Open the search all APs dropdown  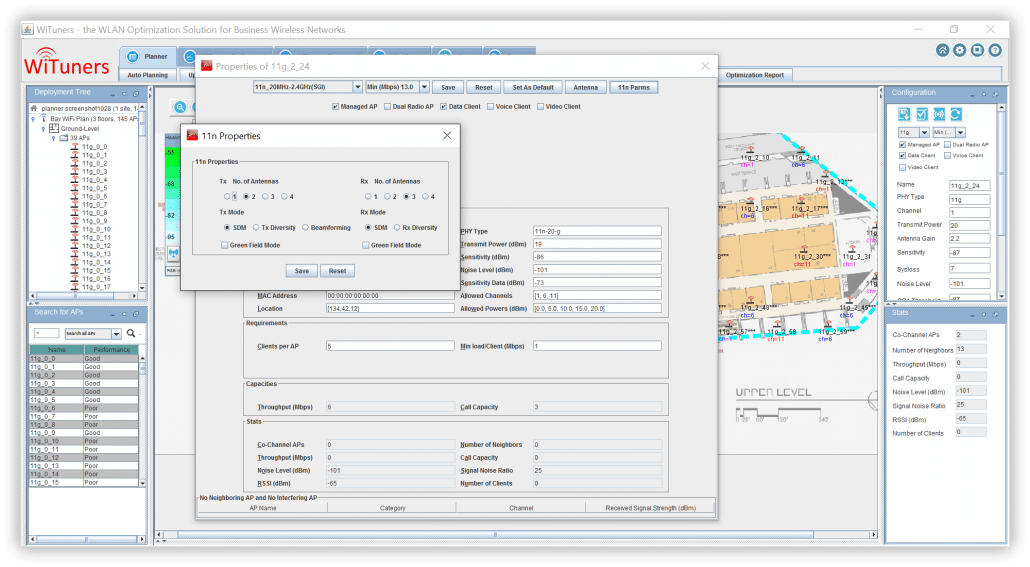point(116,333)
